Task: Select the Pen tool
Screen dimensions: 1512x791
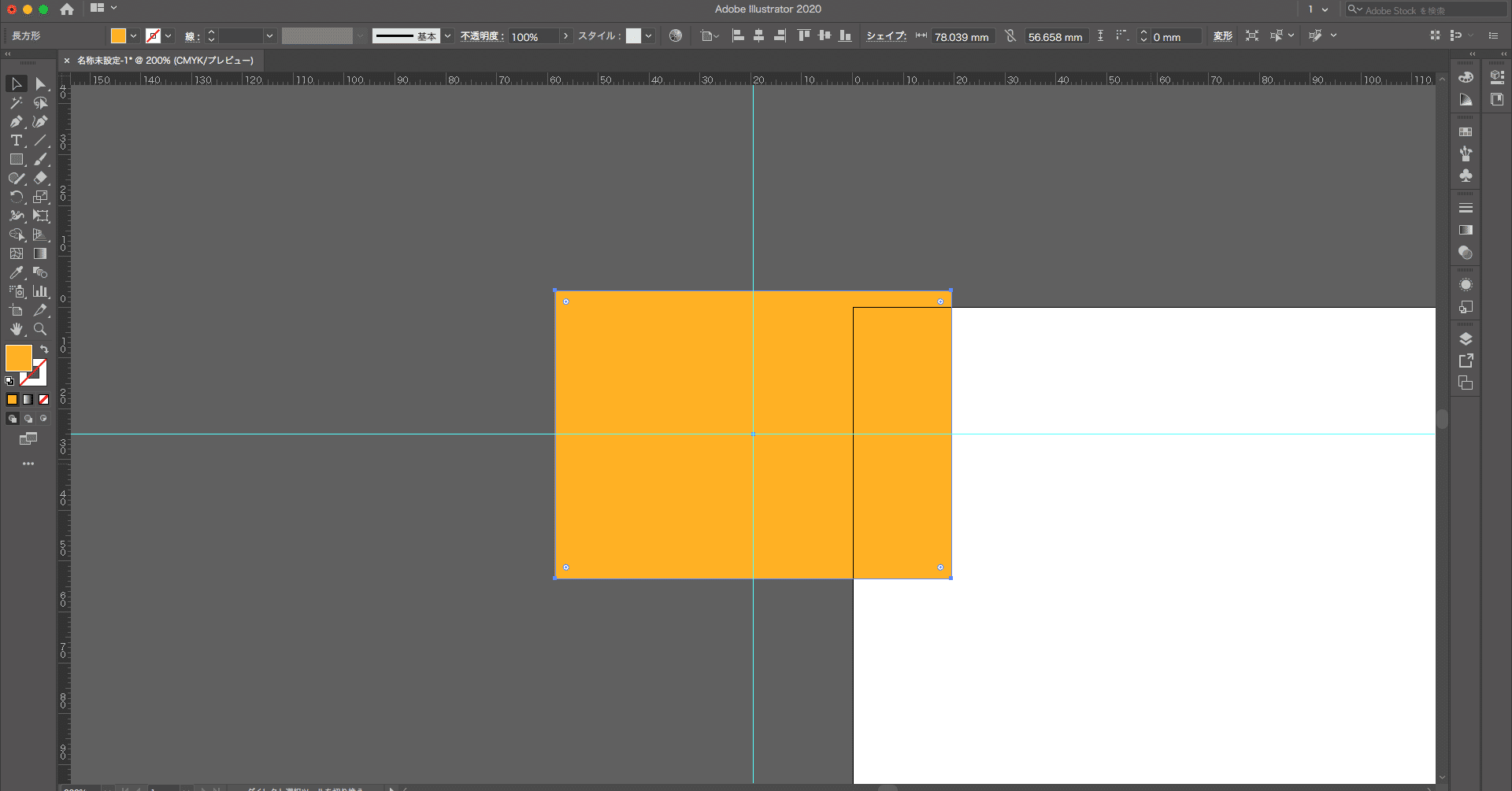Action: pyautogui.click(x=17, y=121)
